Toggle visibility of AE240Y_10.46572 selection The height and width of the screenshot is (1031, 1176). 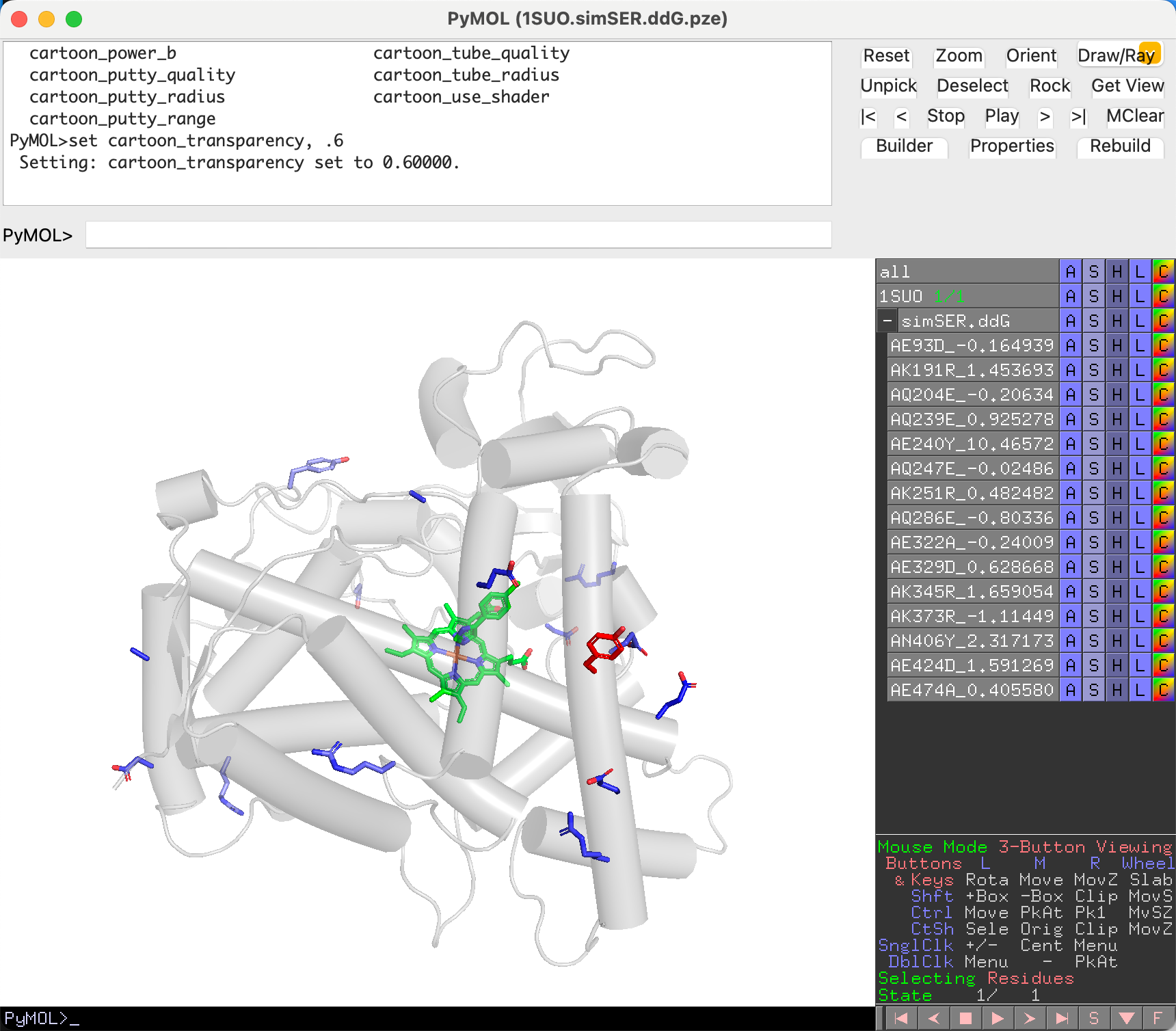[x=973, y=444]
